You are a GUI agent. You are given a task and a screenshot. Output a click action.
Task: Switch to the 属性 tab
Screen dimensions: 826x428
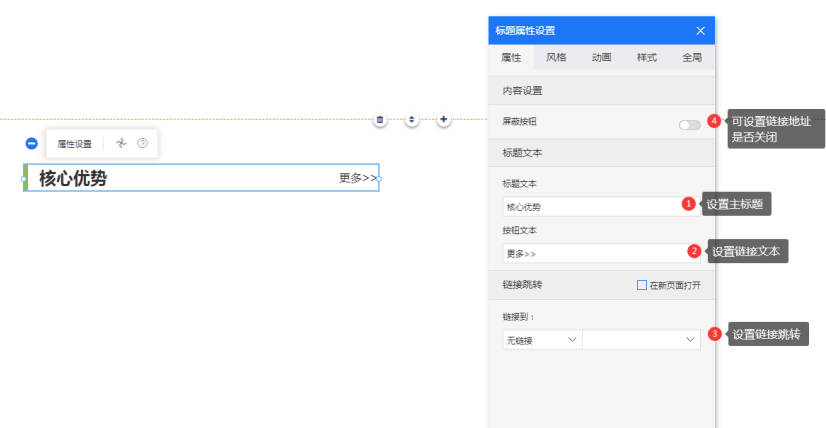(x=511, y=57)
